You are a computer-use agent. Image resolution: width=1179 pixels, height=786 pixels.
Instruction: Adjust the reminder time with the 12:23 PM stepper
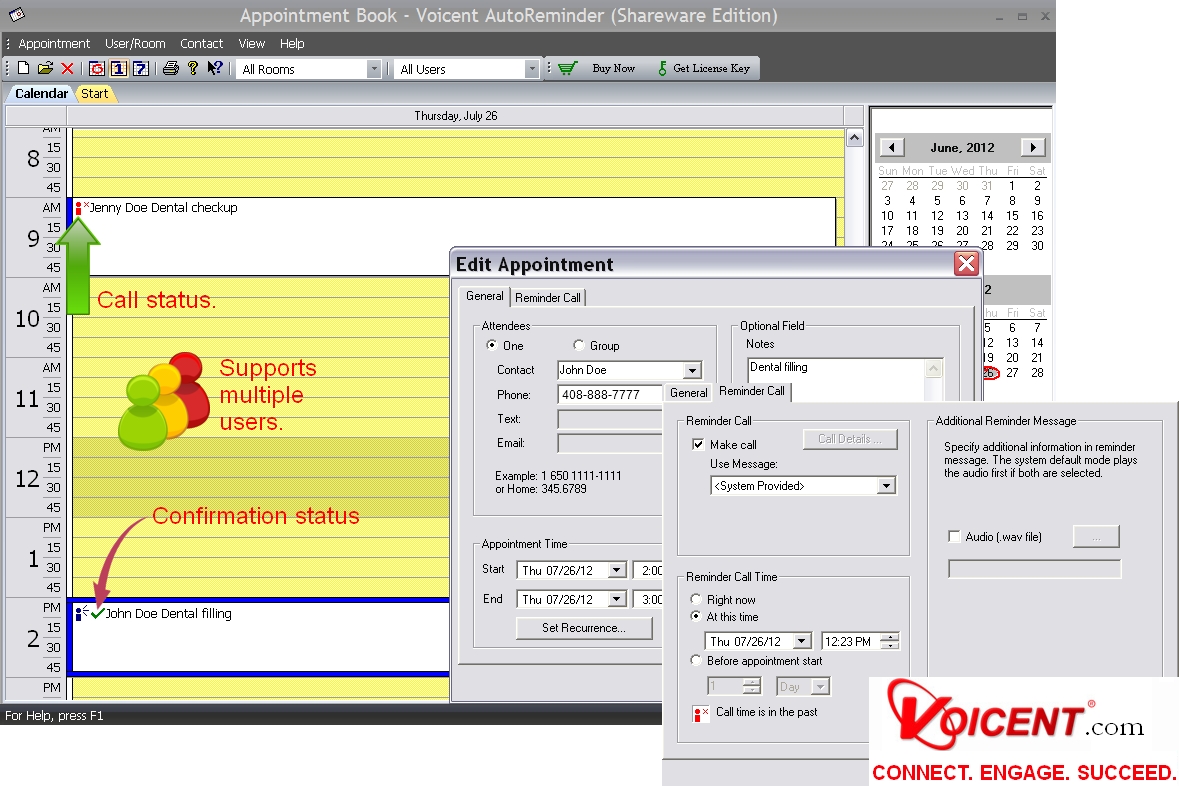(x=888, y=641)
